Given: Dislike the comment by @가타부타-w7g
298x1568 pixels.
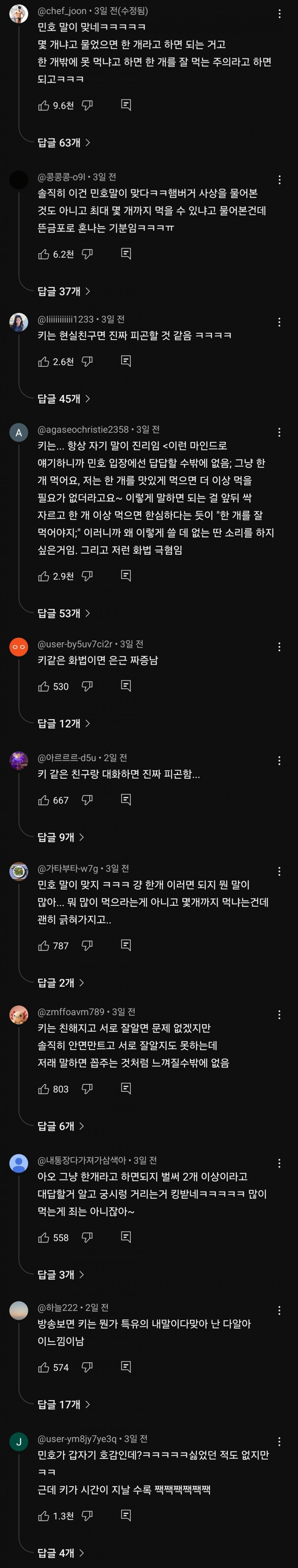Looking at the screenshot, I should click(87, 945).
